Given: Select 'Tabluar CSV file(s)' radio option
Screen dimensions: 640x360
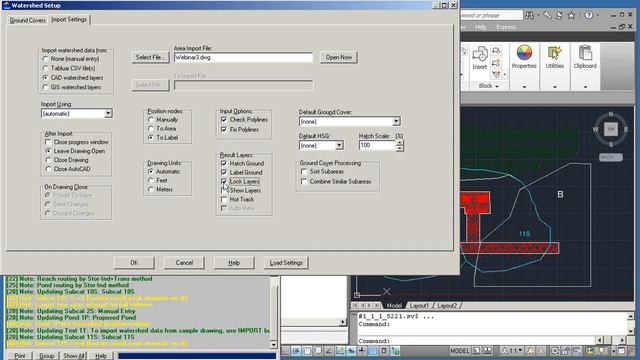Looking at the screenshot, I should (x=46, y=68).
